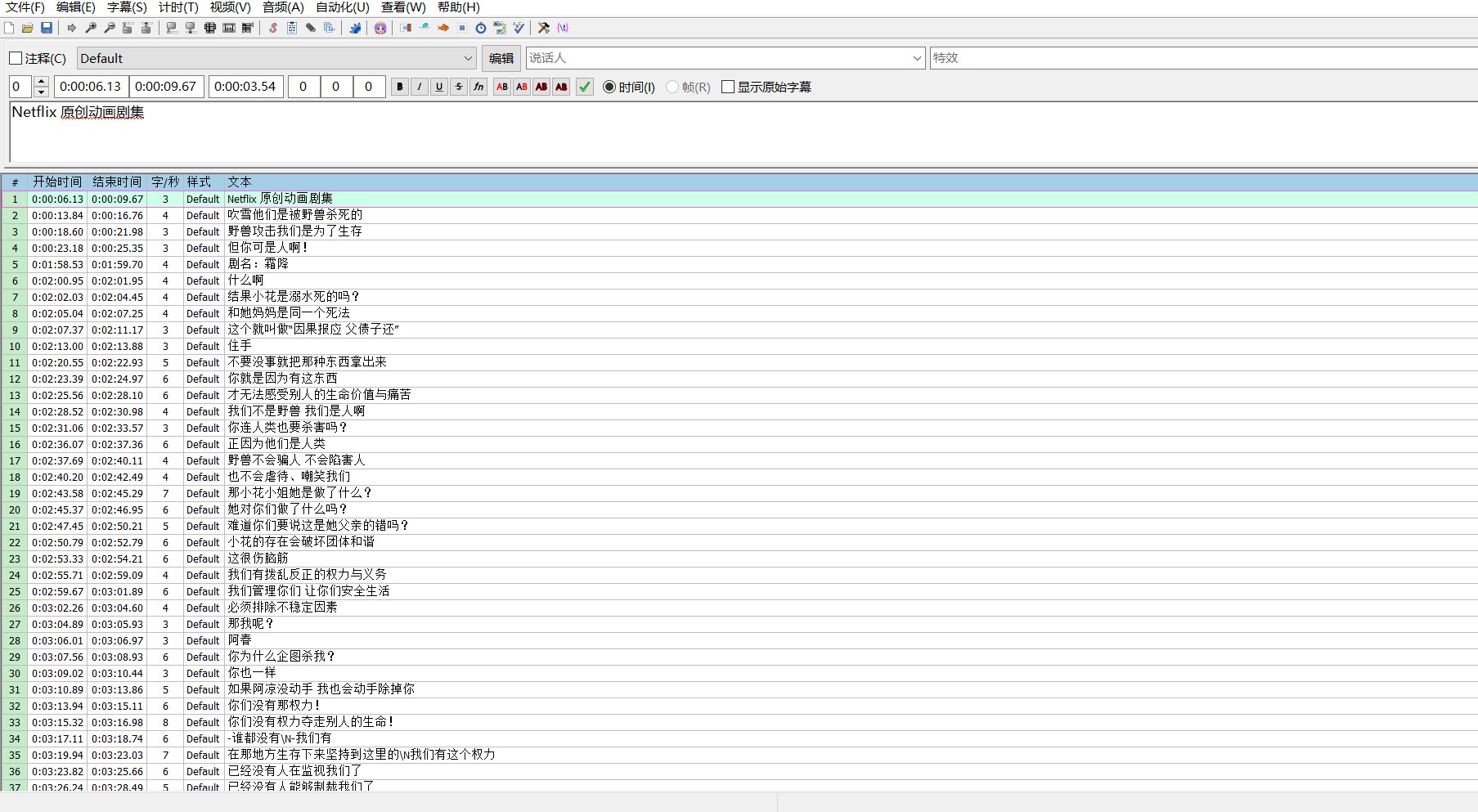Image resolution: width=1478 pixels, height=812 pixels.
Task: Open the 音频(A) menu
Action: pyautogui.click(x=283, y=7)
